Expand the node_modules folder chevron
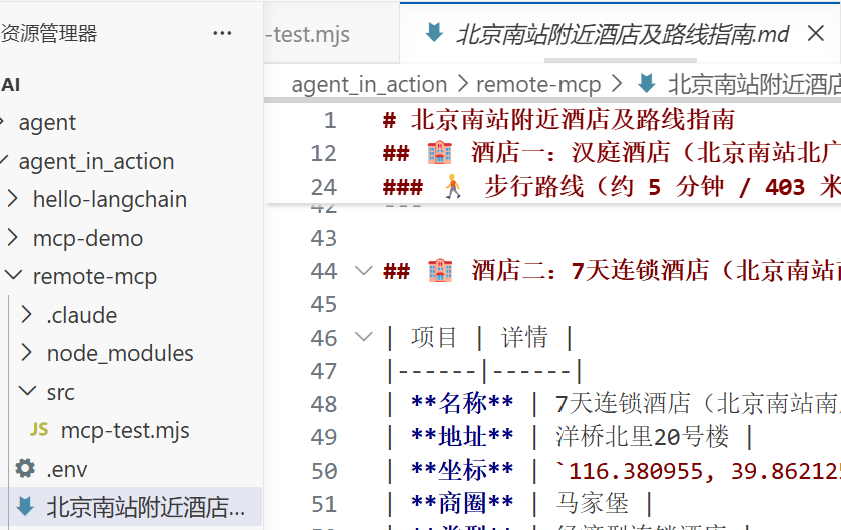The width and height of the screenshot is (841, 530). [27, 354]
